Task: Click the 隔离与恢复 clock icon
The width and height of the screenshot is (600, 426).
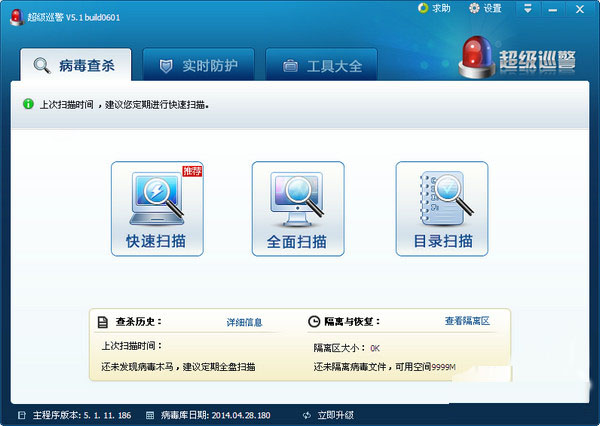Action: (313, 323)
